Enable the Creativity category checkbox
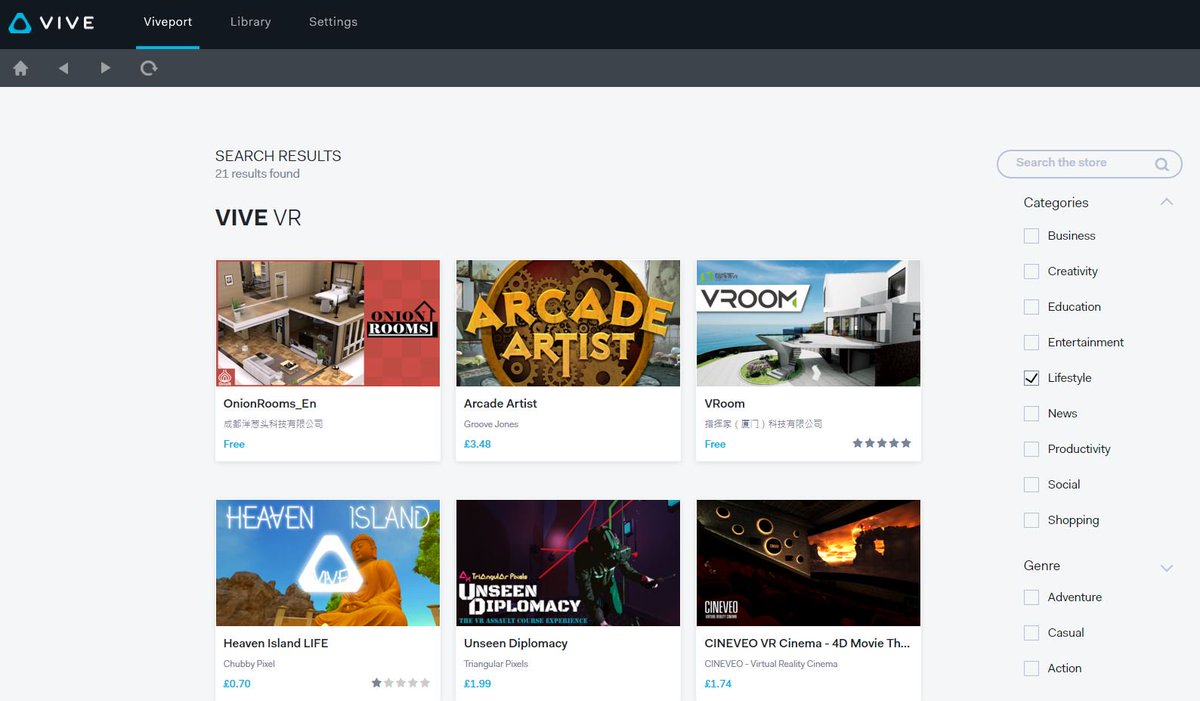This screenshot has width=1200, height=701. [x=1031, y=272]
